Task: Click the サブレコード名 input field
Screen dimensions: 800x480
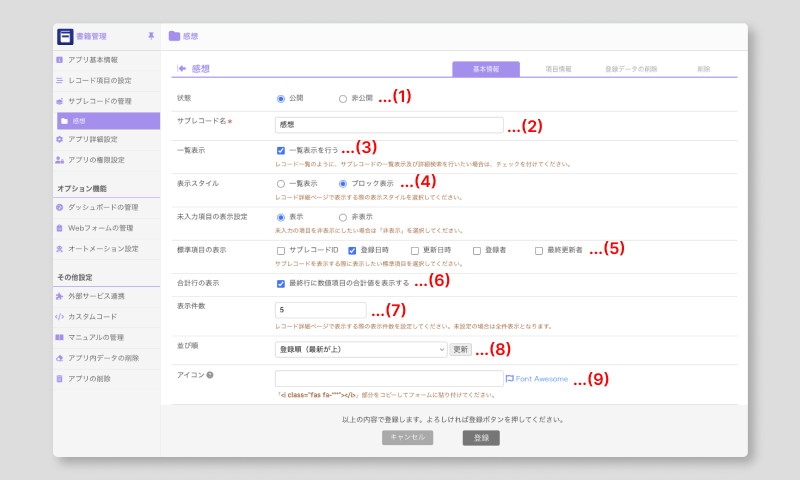Action: [389, 125]
